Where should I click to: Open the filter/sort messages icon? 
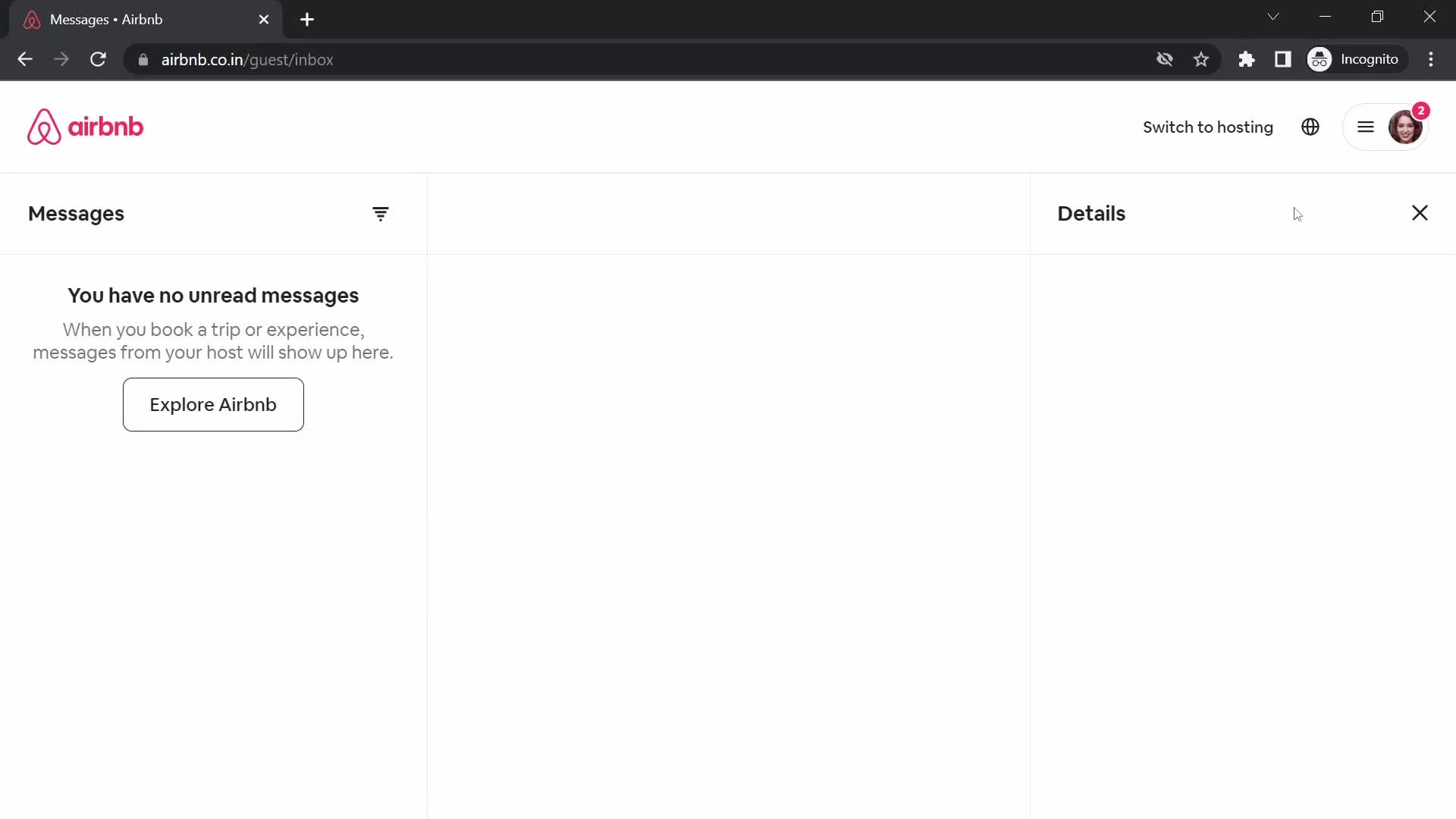(x=380, y=213)
